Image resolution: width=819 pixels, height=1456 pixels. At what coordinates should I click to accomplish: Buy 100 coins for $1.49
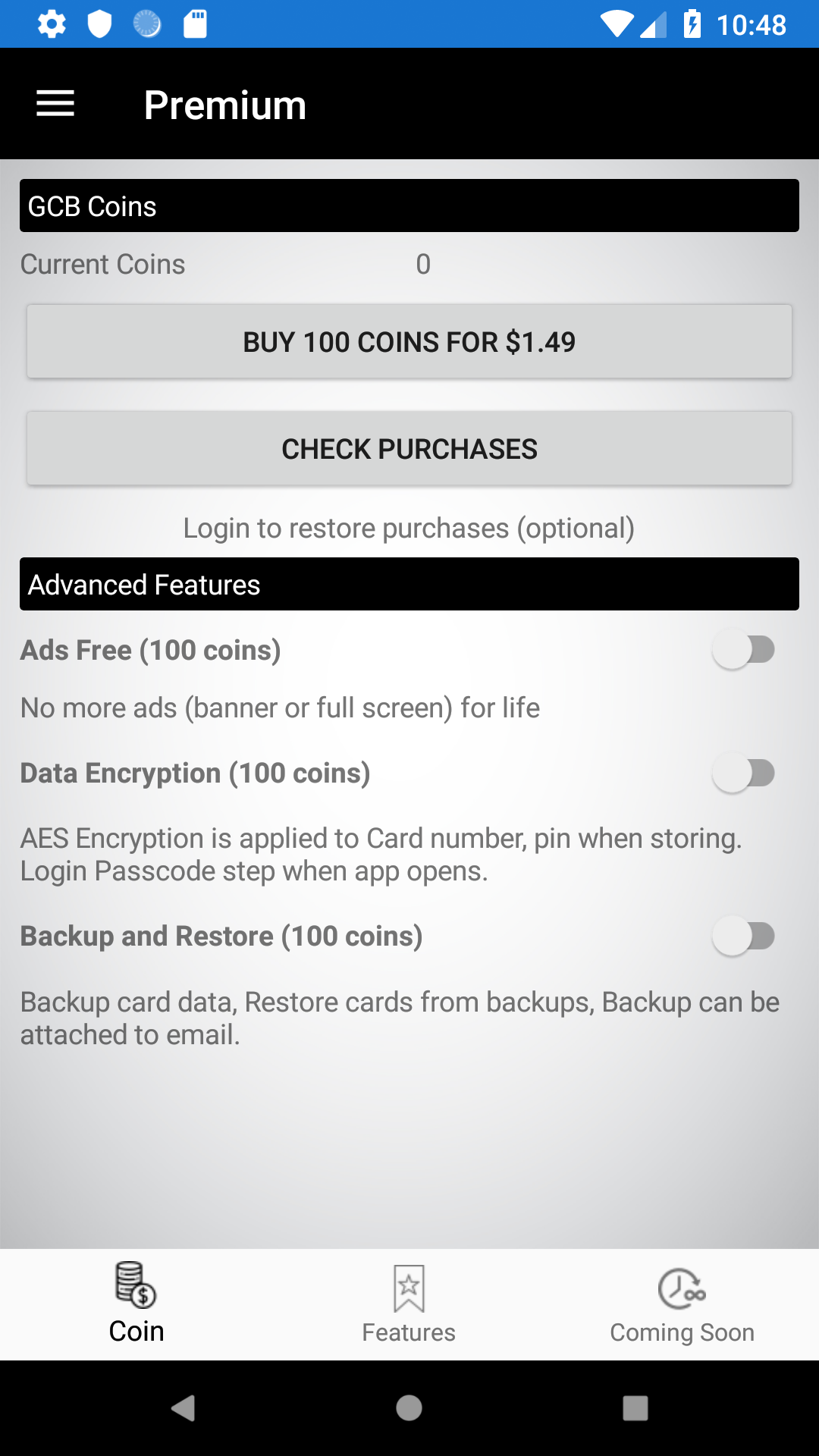coord(409,342)
